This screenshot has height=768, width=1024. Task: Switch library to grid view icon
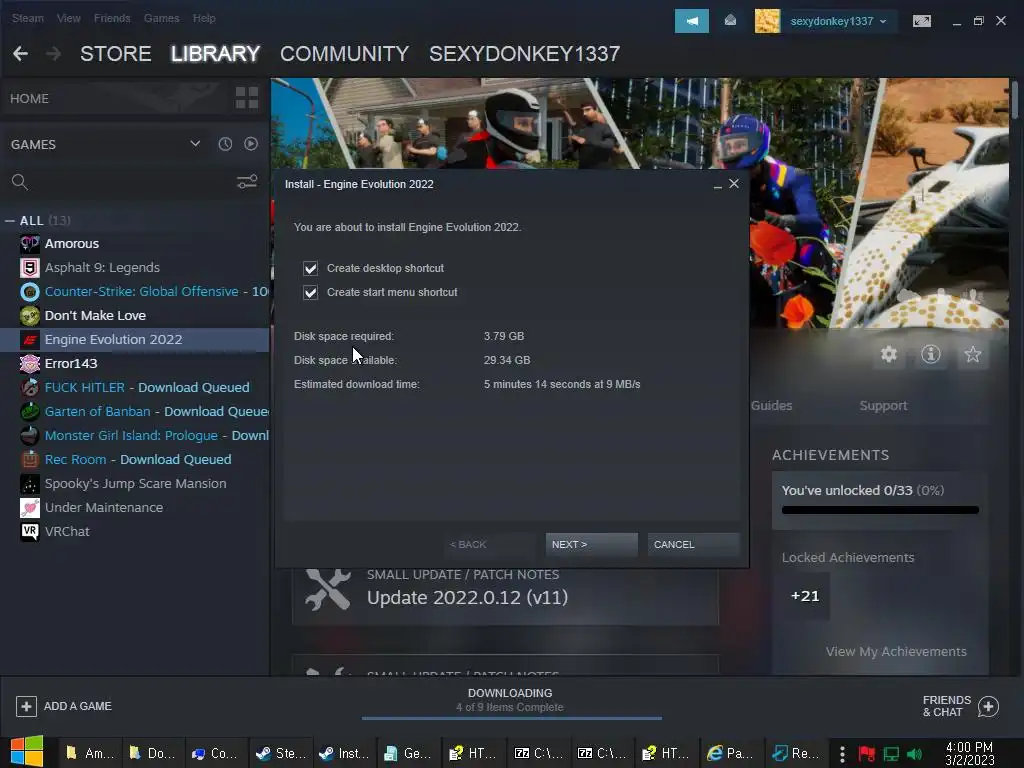(247, 98)
